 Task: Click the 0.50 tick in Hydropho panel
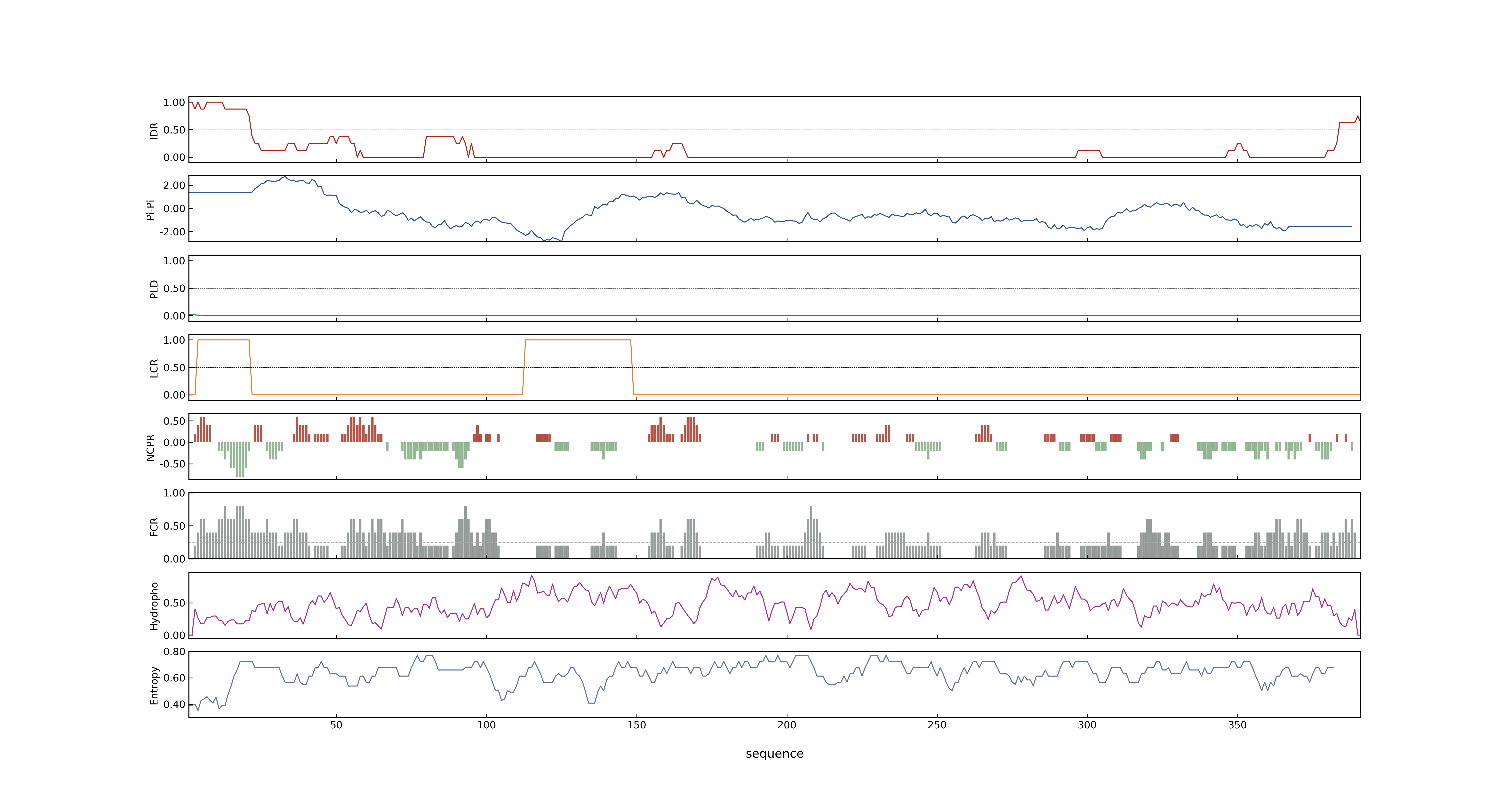[174, 603]
